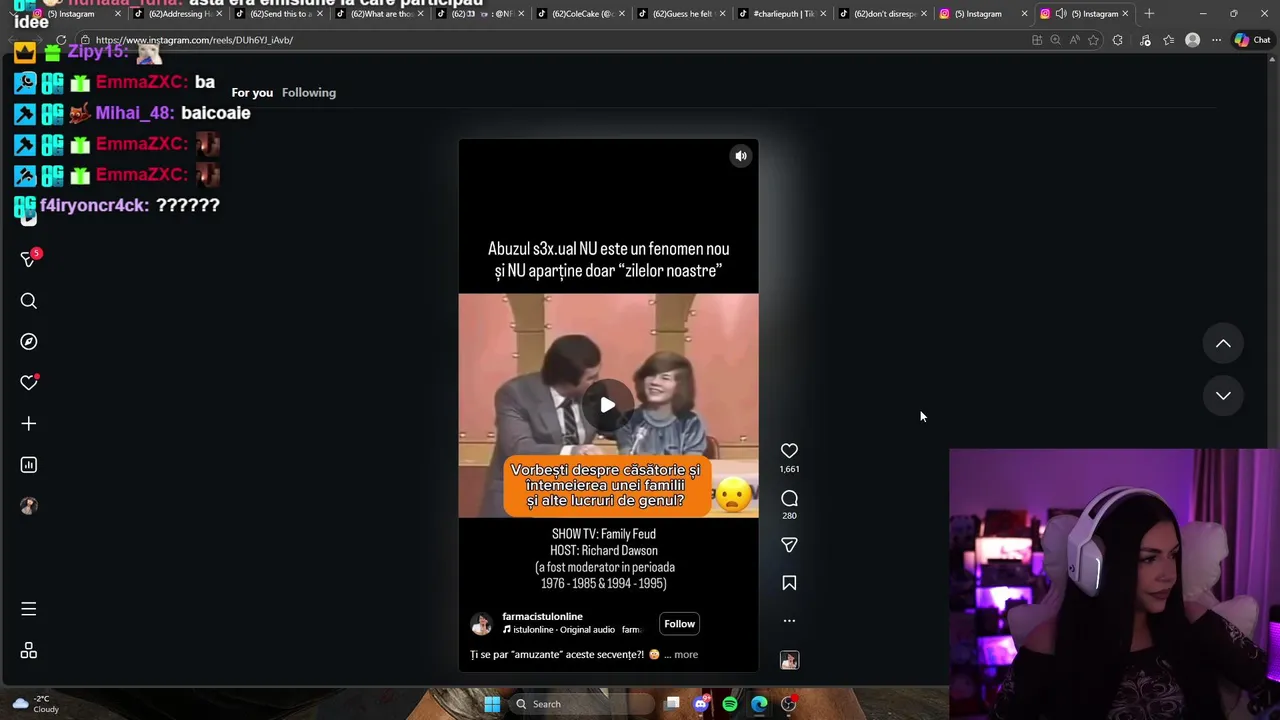Click the EmmaZXC "ba" chat message
The width and height of the screenshot is (1280, 720).
pyautogui.click(x=115, y=82)
